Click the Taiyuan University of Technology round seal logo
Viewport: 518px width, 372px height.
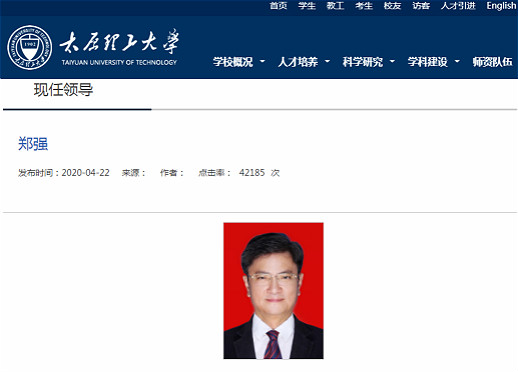30,48
